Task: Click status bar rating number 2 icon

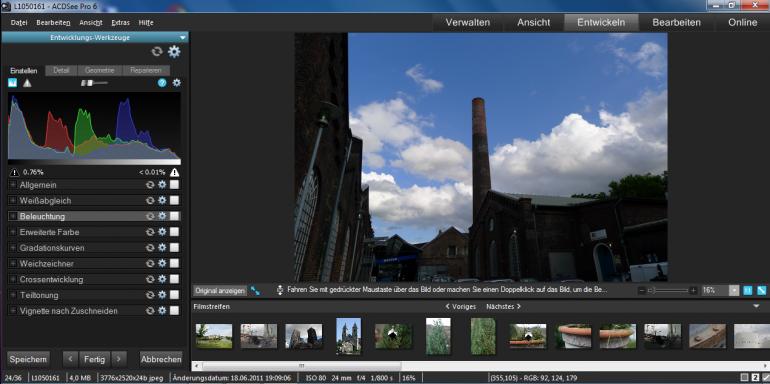Action: [x=756, y=378]
